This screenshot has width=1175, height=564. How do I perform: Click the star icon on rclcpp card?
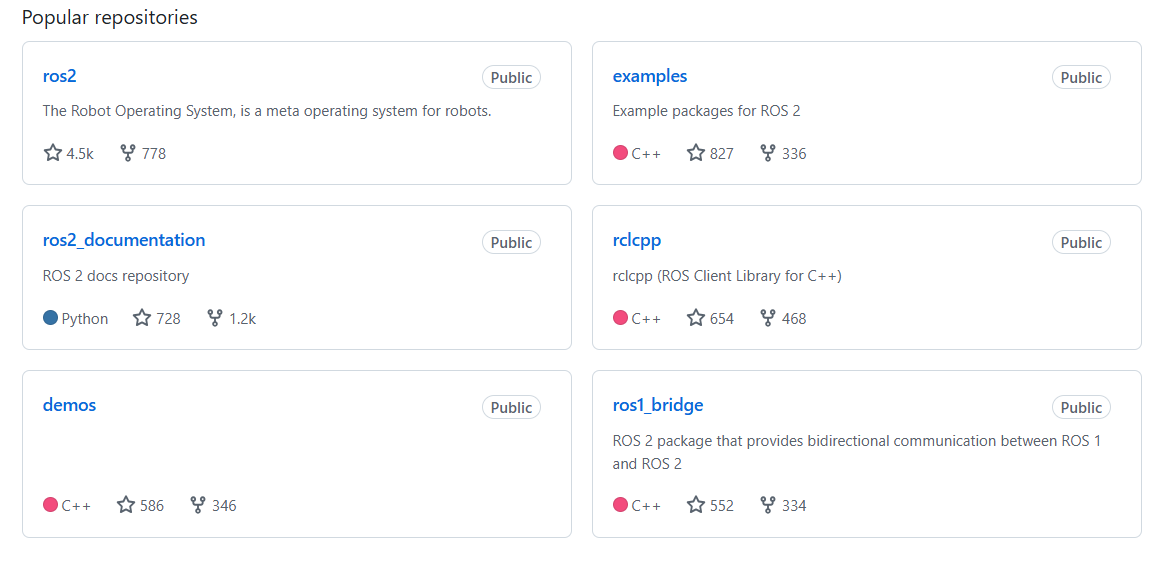(696, 318)
